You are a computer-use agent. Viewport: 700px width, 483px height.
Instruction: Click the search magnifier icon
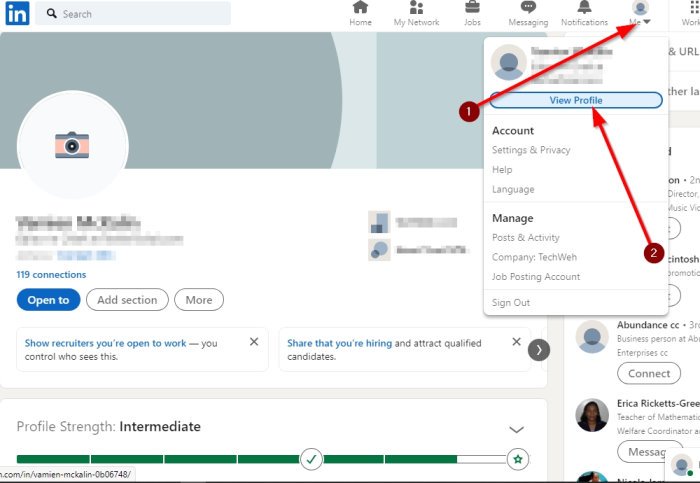click(x=52, y=13)
